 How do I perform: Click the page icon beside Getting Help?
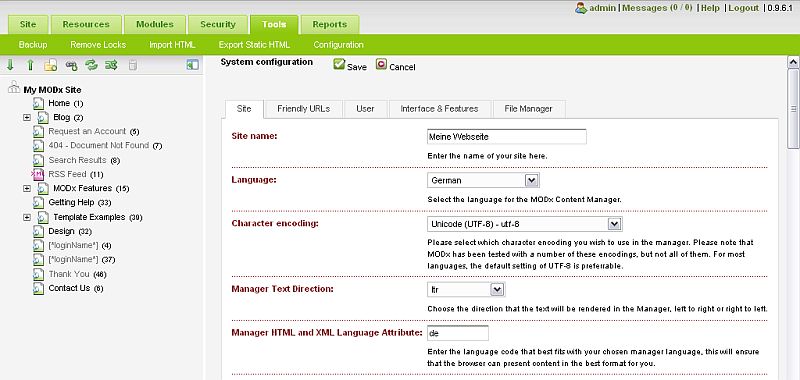(38, 202)
